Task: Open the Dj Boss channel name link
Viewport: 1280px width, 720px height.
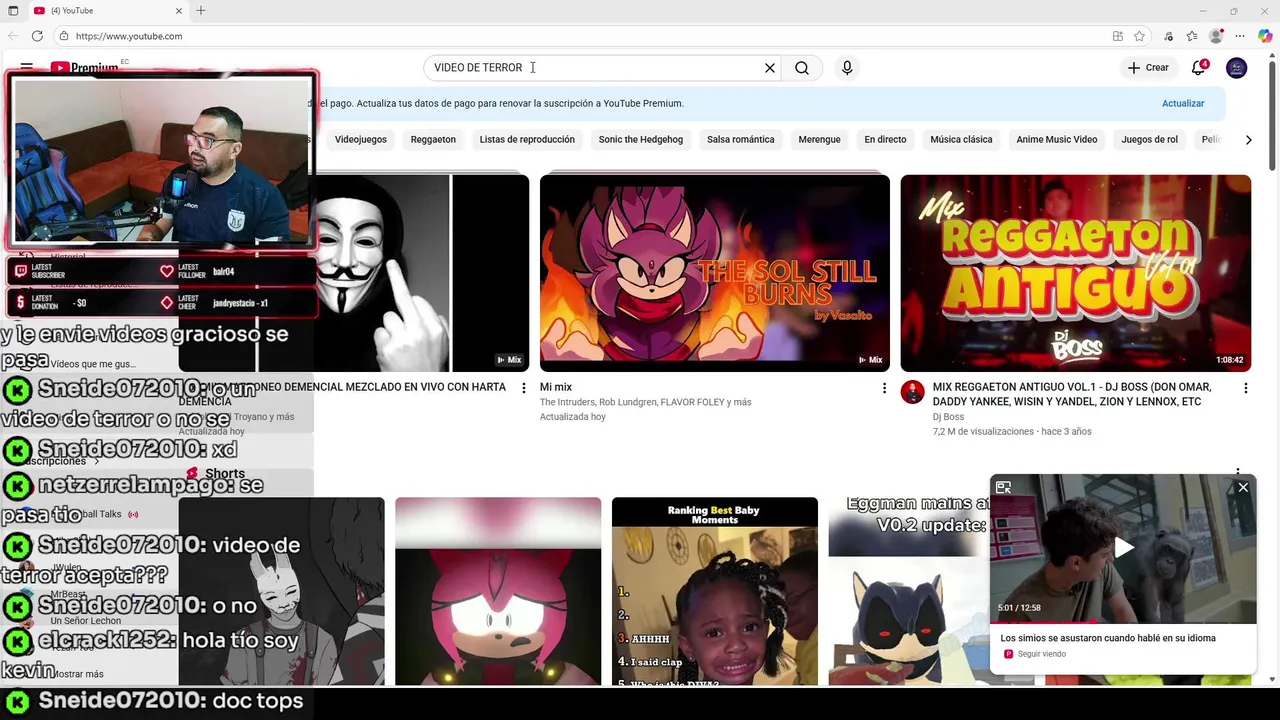Action: [948, 417]
